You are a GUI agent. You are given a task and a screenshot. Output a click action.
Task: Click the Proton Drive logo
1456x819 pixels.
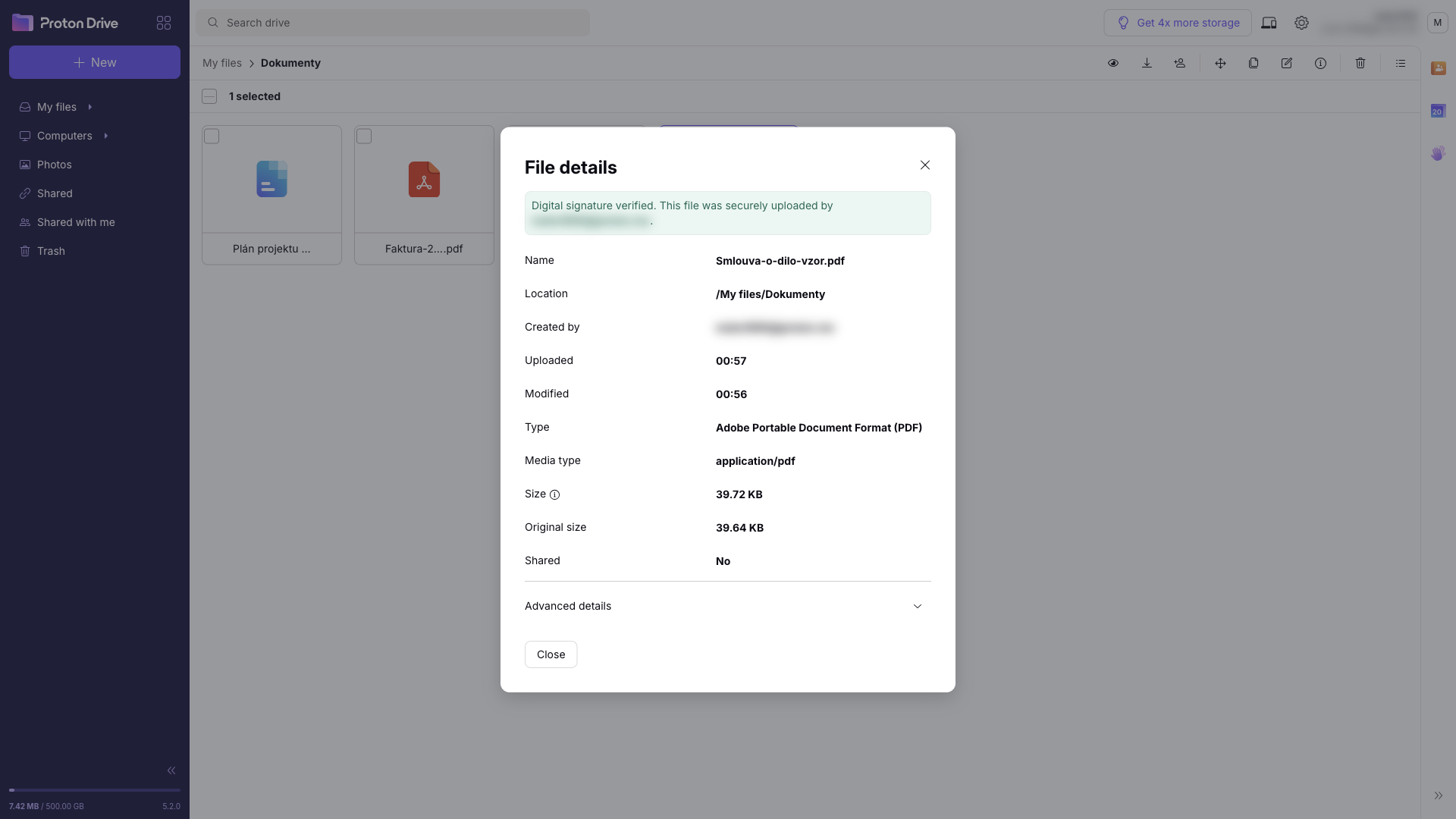coord(65,23)
